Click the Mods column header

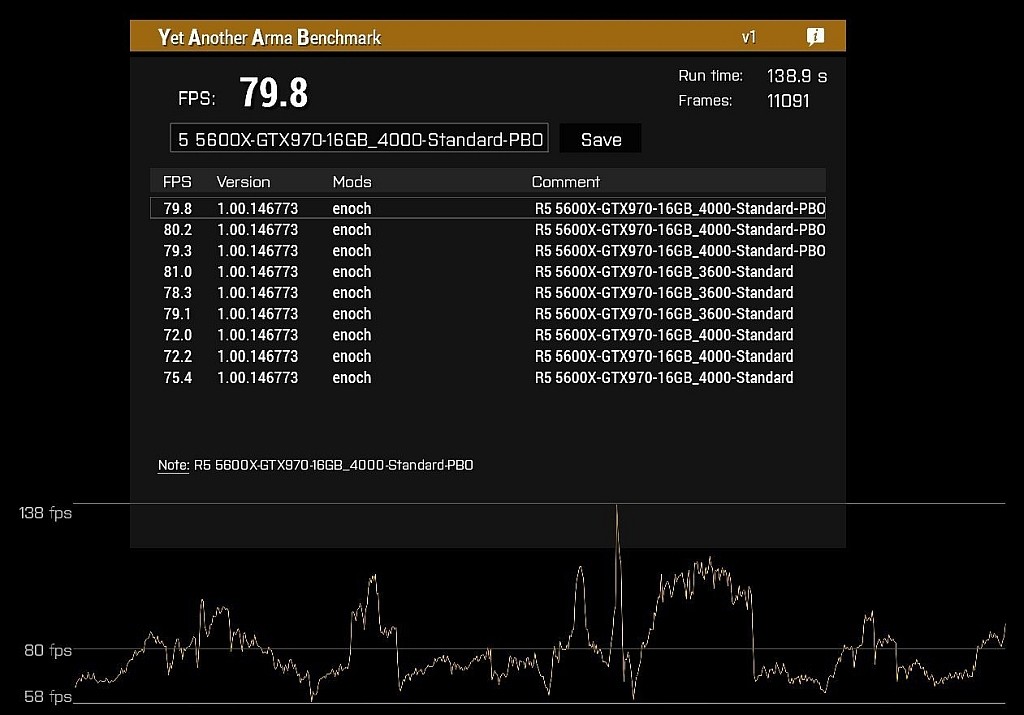(352, 182)
